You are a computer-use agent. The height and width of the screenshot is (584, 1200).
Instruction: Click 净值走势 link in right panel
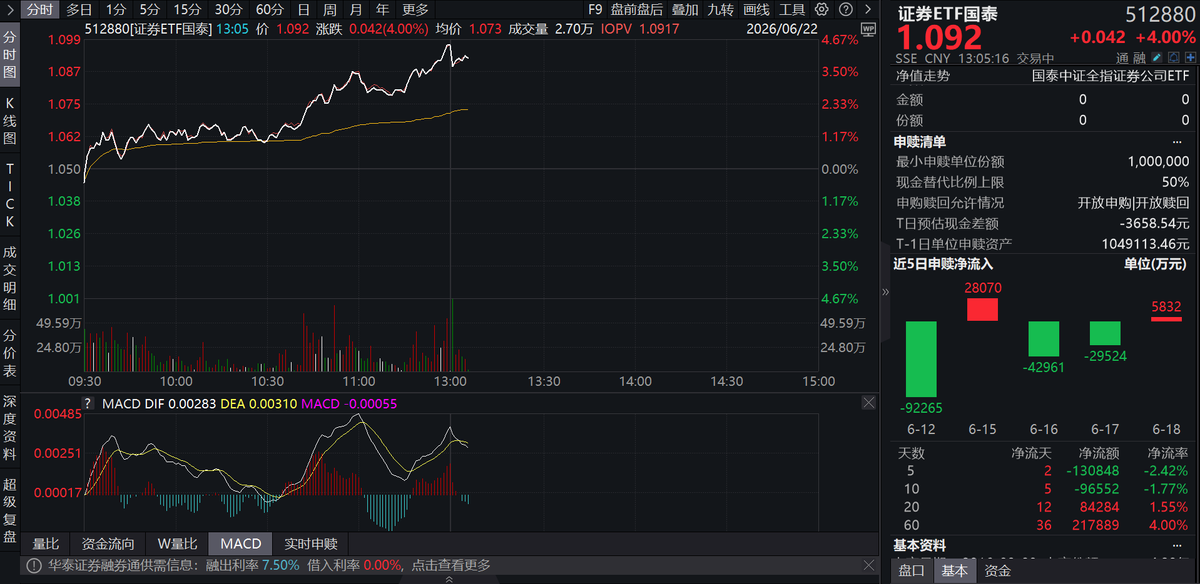pos(923,76)
